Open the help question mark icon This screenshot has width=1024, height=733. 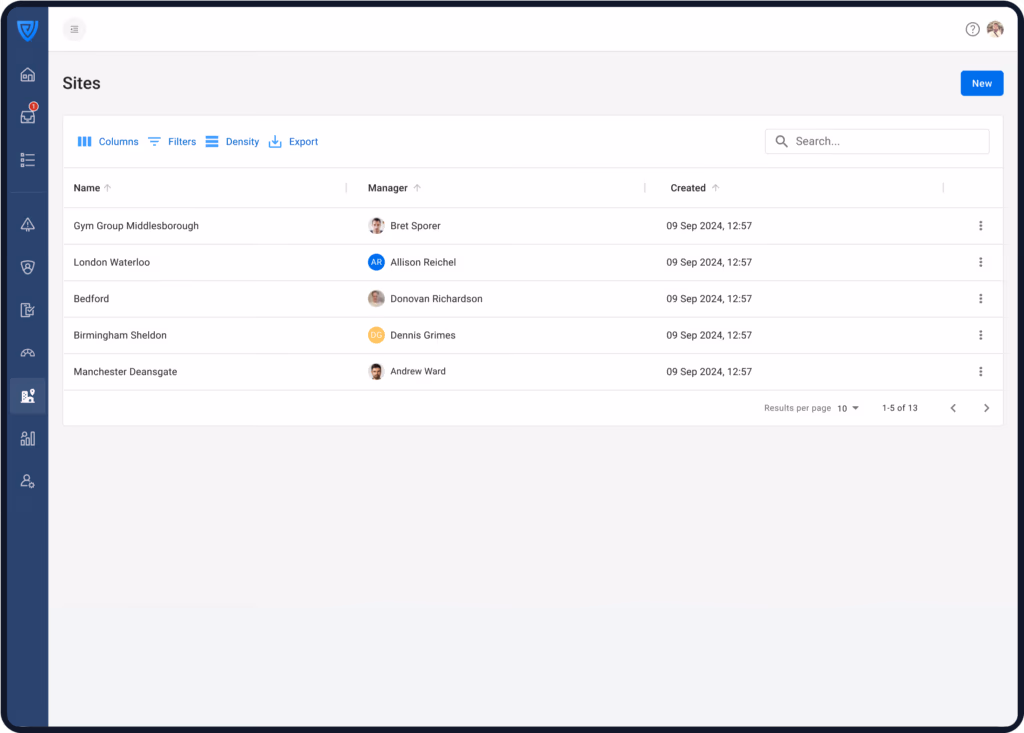pyautogui.click(x=972, y=29)
